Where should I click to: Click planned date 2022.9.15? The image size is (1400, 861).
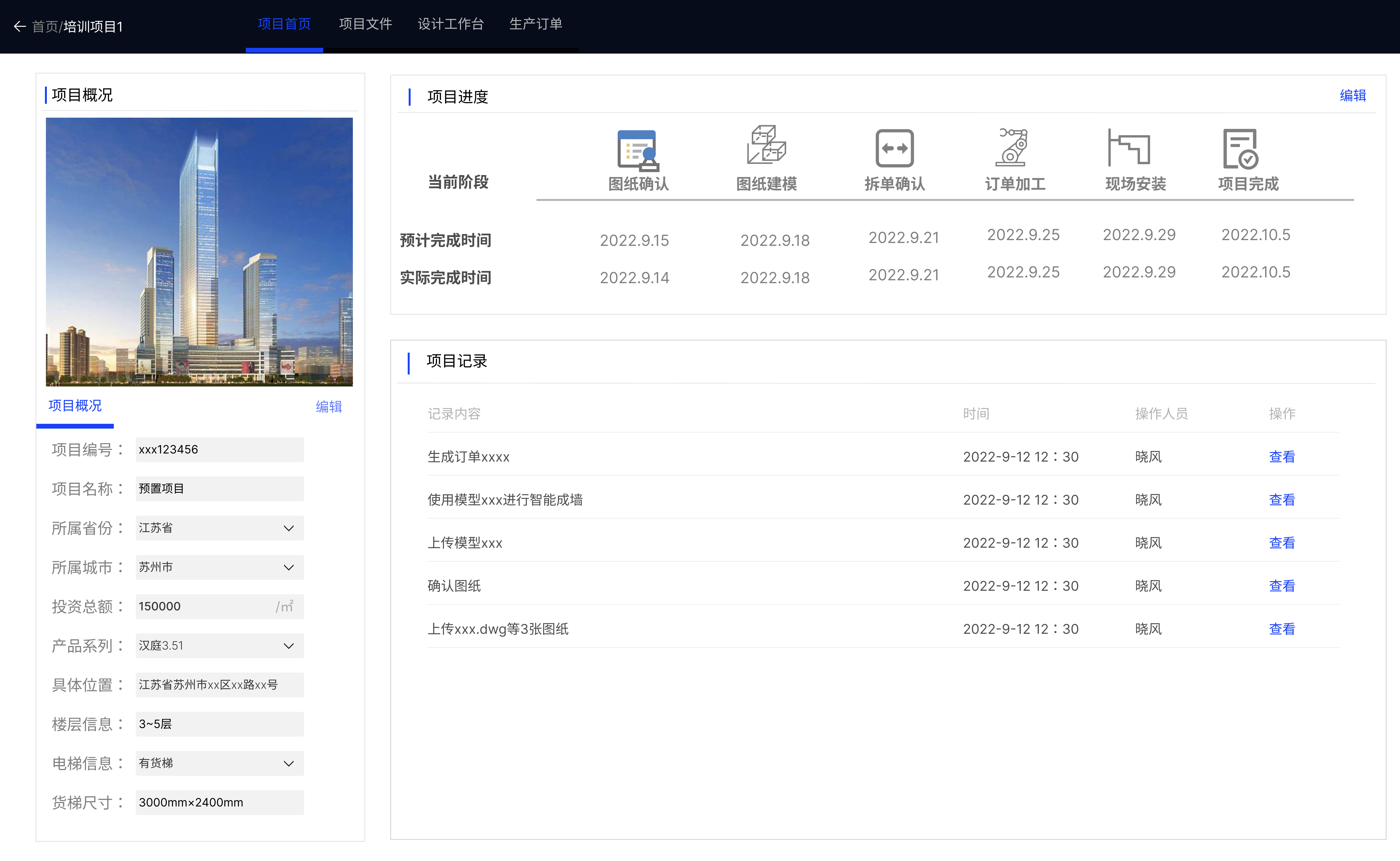click(x=634, y=240)
